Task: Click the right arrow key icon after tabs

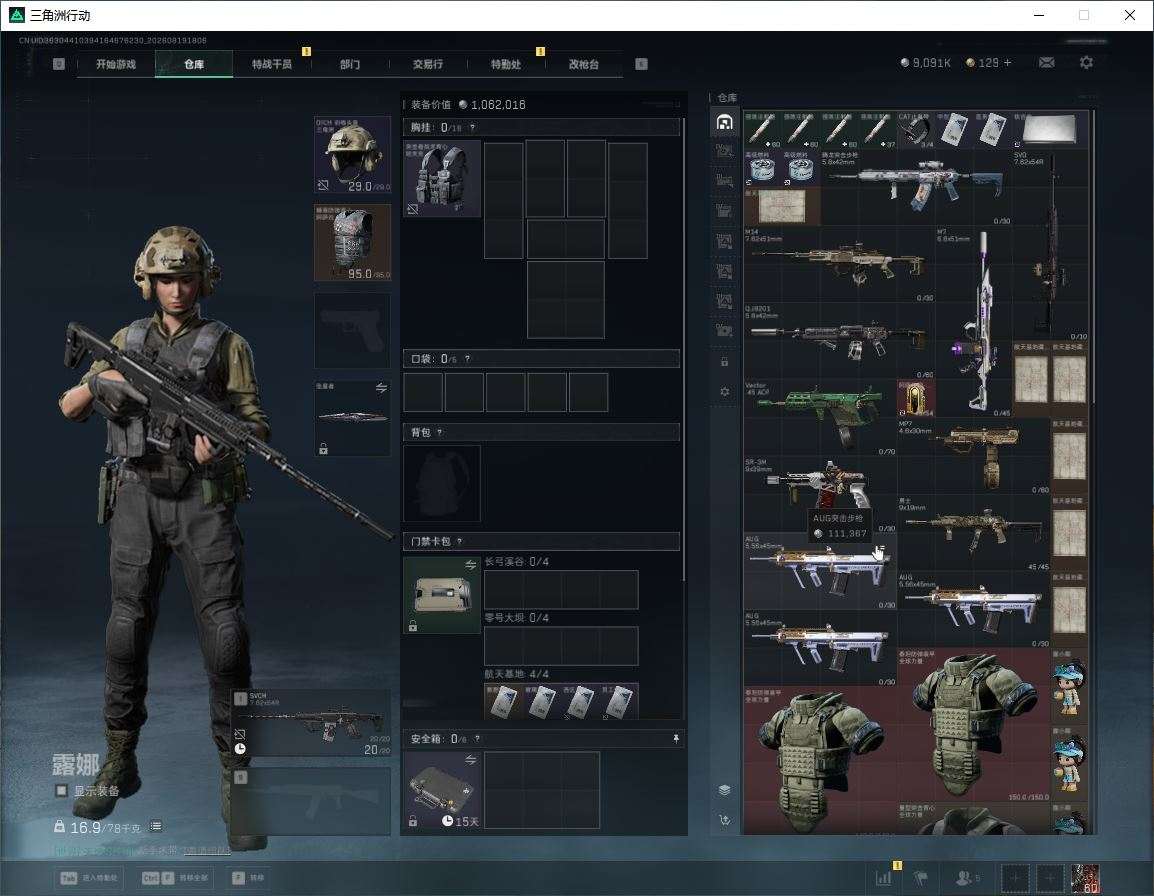Action: click(x=641, y=64)
